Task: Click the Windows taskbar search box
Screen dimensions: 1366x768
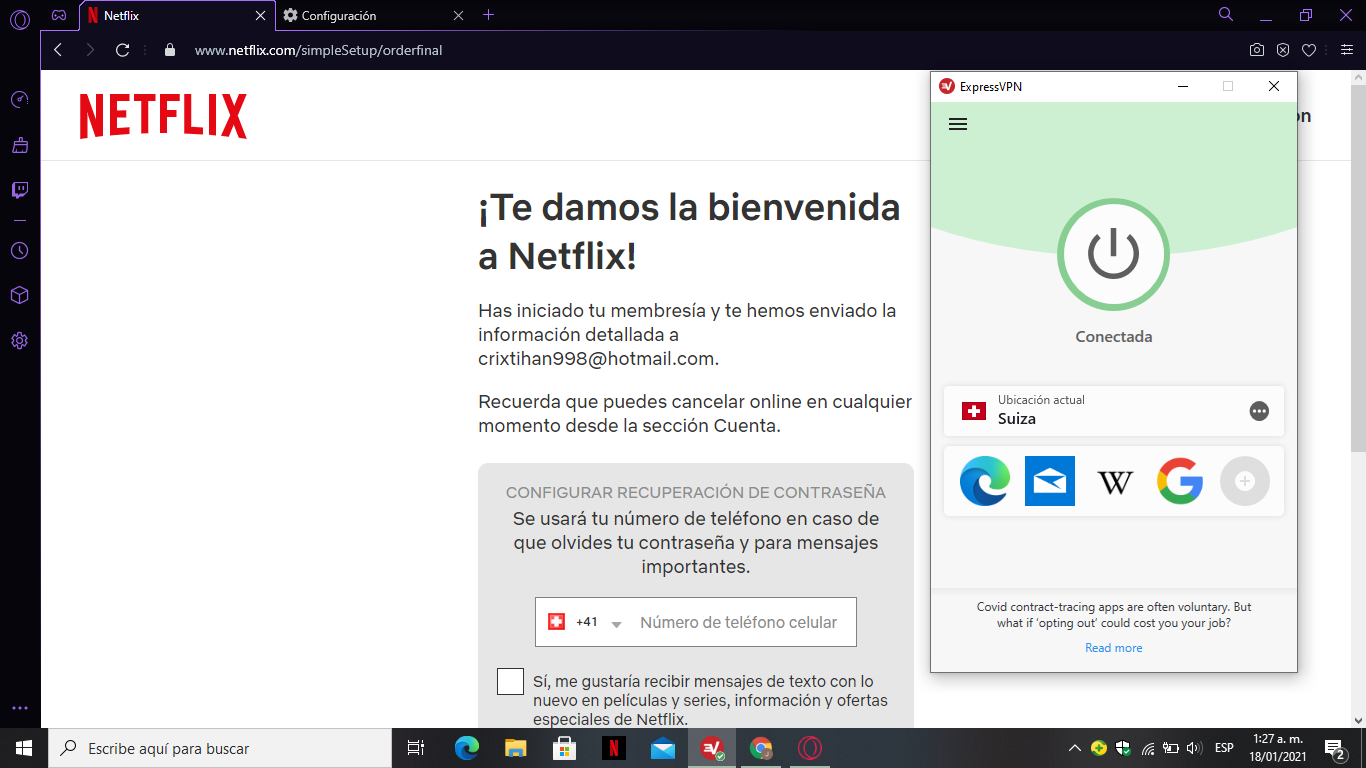Action: [220, 748]
